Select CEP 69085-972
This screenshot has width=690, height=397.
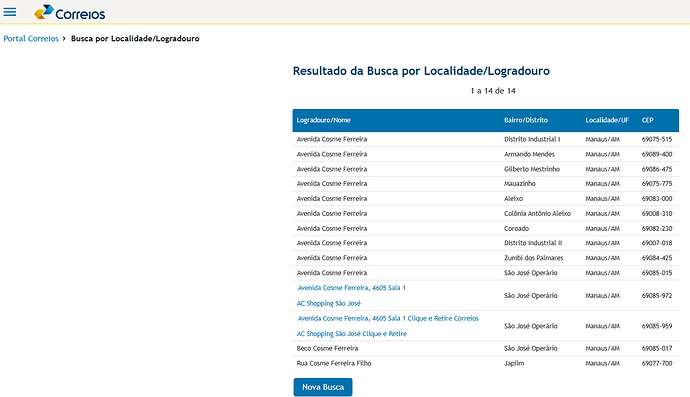[657, 296]
